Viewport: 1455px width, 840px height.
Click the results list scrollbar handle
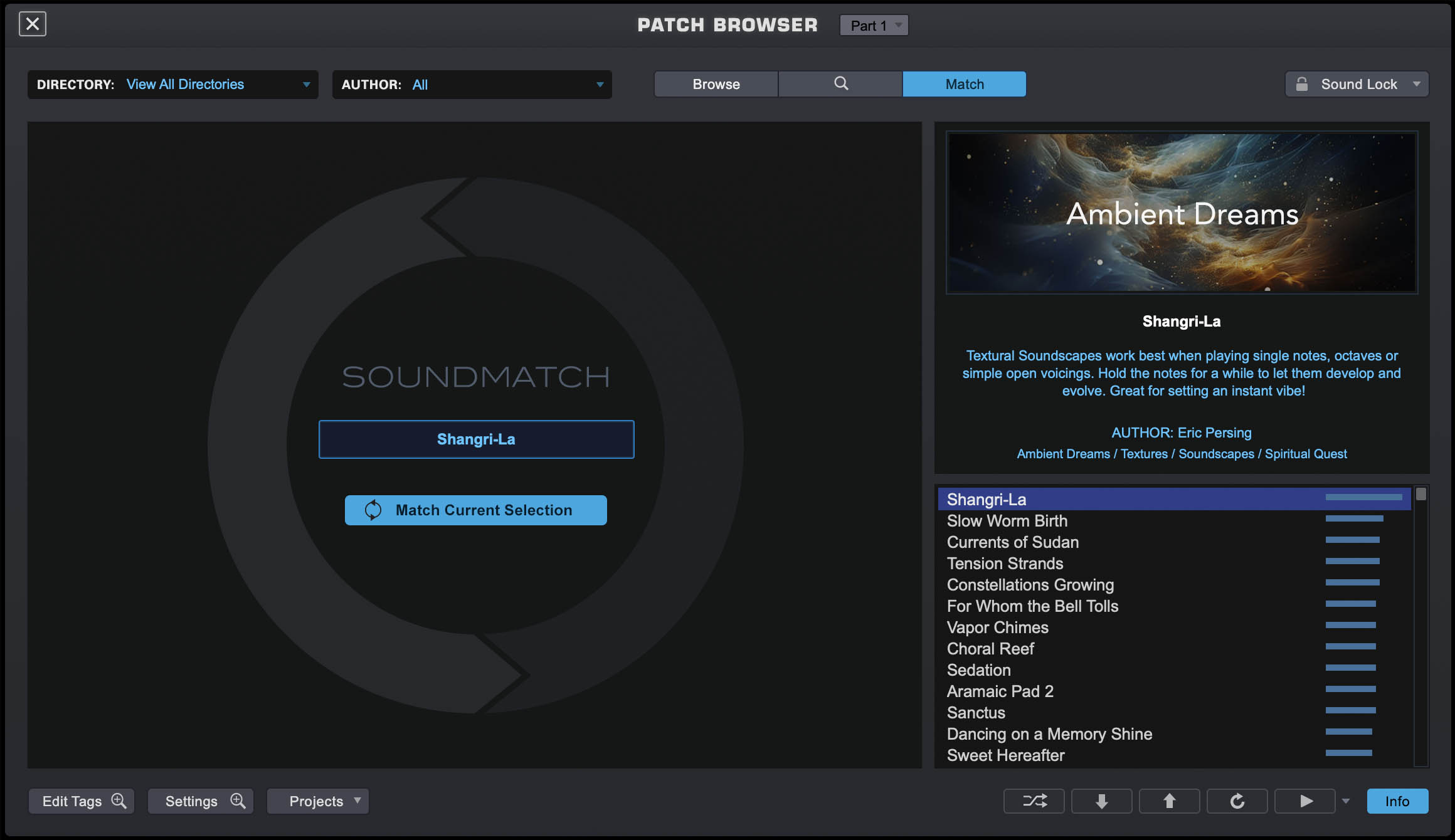click(x=1421, y=494)
